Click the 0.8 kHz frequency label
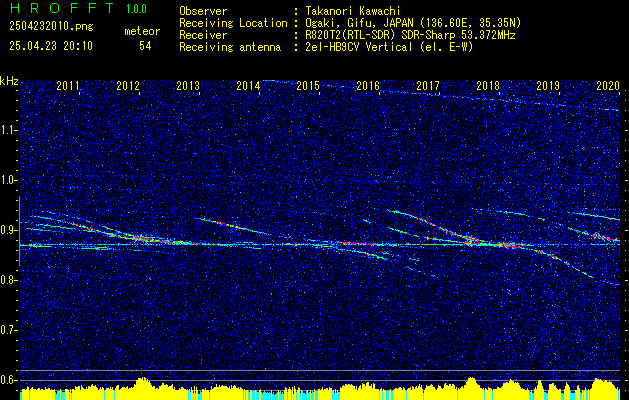 coord(8,280)
